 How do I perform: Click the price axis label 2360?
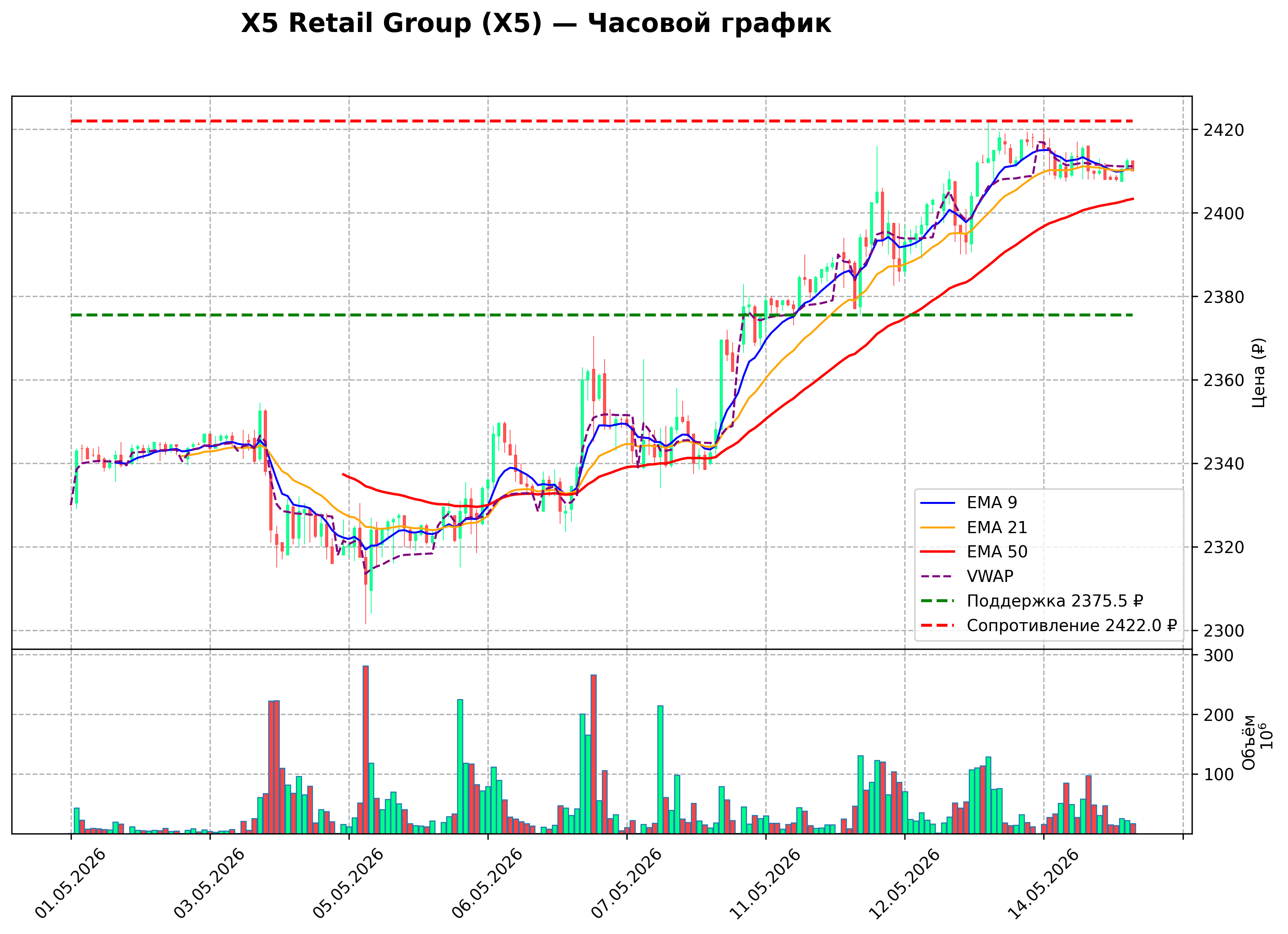click(1224, 381)
